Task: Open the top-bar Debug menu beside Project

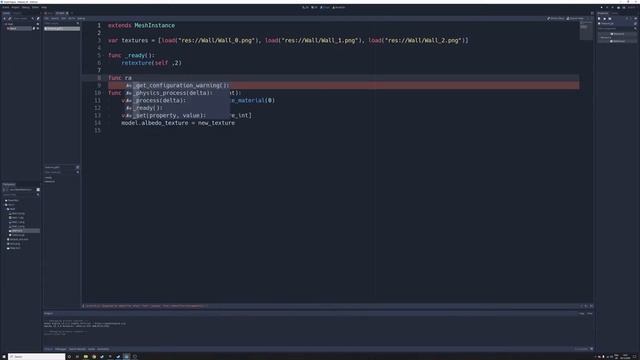Action: click(26, 7)
